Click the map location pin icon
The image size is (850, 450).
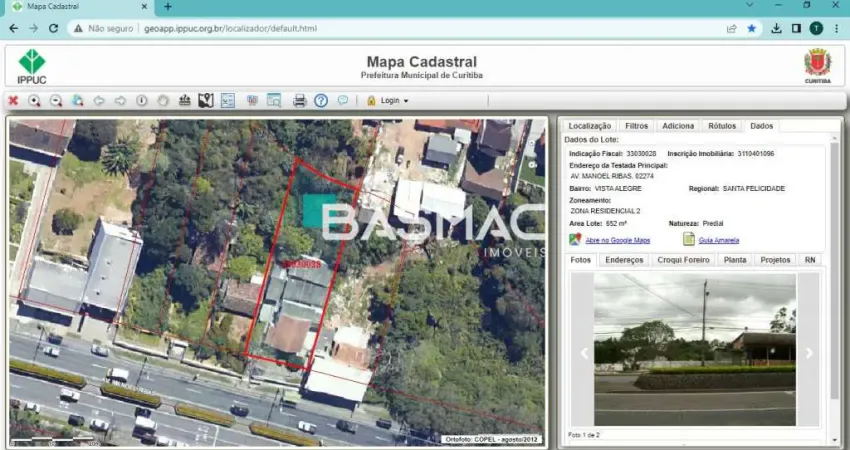tap(206, 101)
